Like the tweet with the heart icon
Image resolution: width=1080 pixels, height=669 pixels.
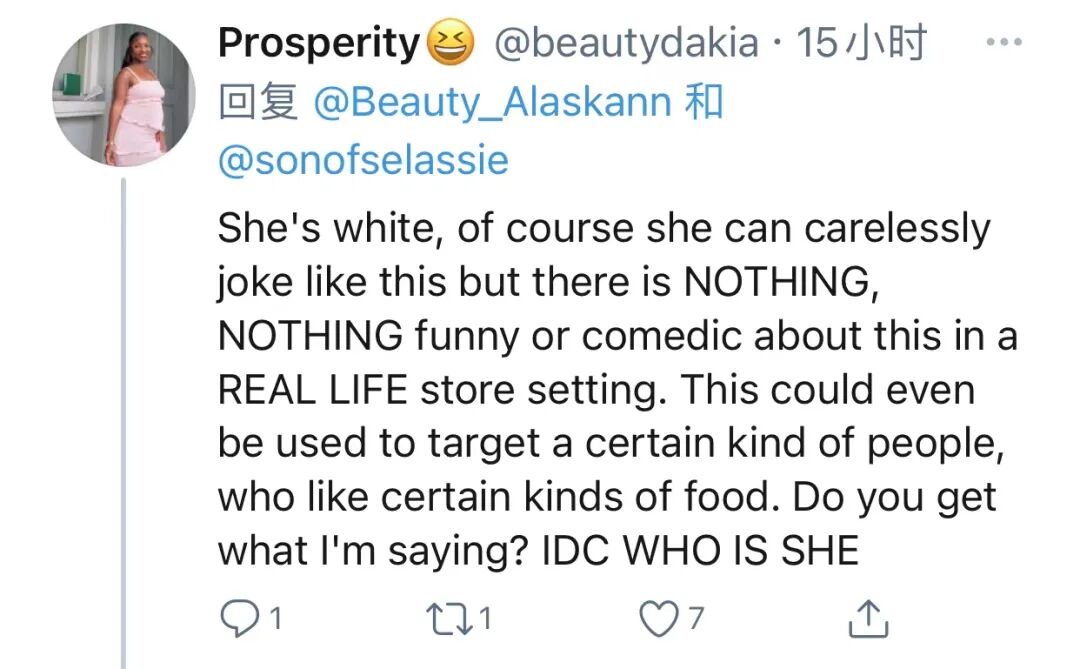click(657, 620)
